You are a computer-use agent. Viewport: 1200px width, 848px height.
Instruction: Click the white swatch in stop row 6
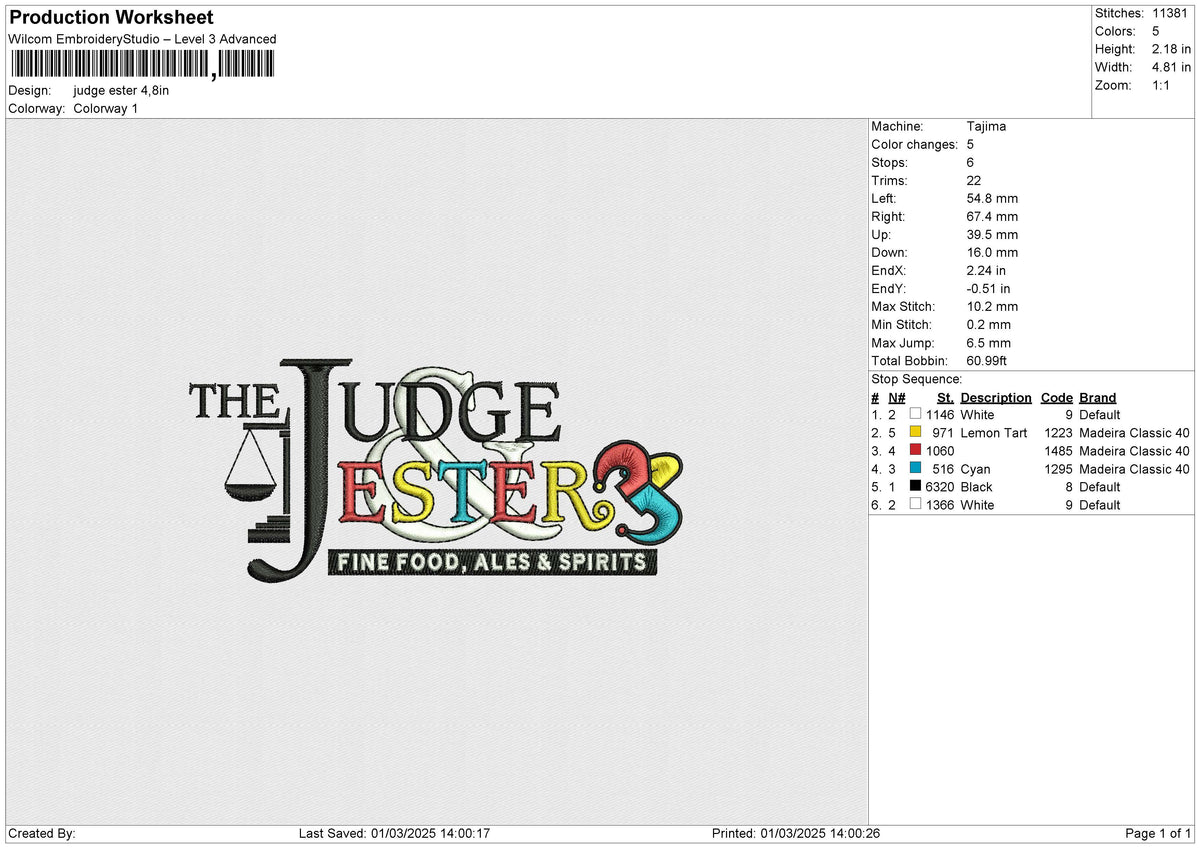(x=915, y=504)
